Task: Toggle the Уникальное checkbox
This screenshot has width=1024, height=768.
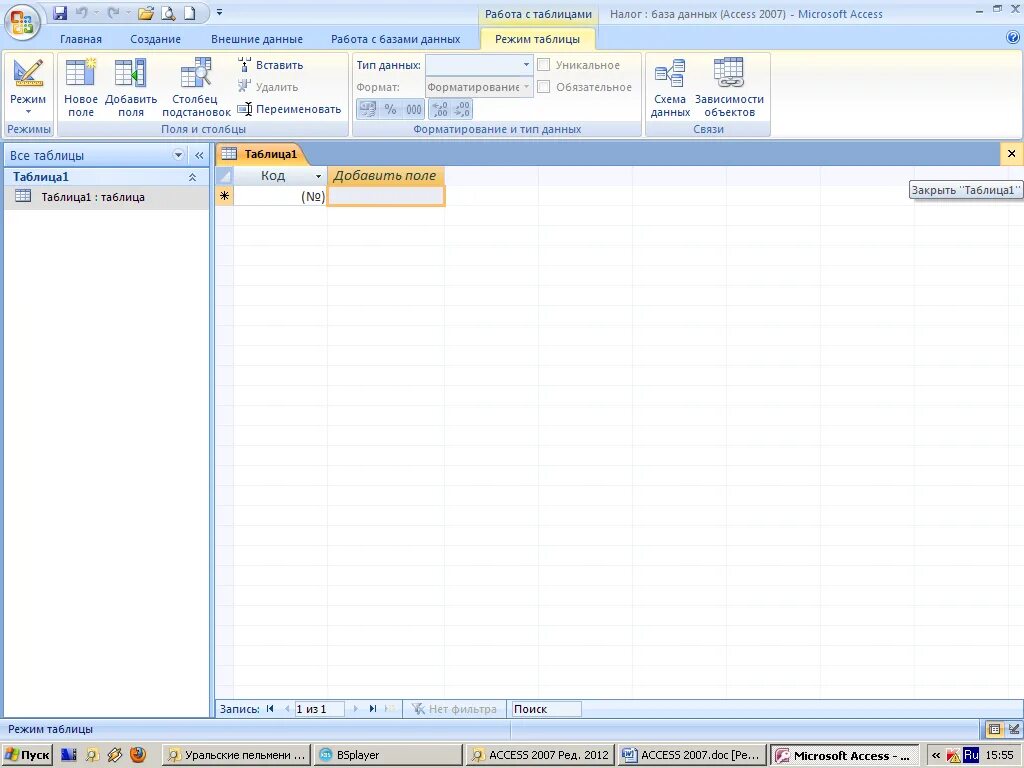Action: click(x=543, y=65)
